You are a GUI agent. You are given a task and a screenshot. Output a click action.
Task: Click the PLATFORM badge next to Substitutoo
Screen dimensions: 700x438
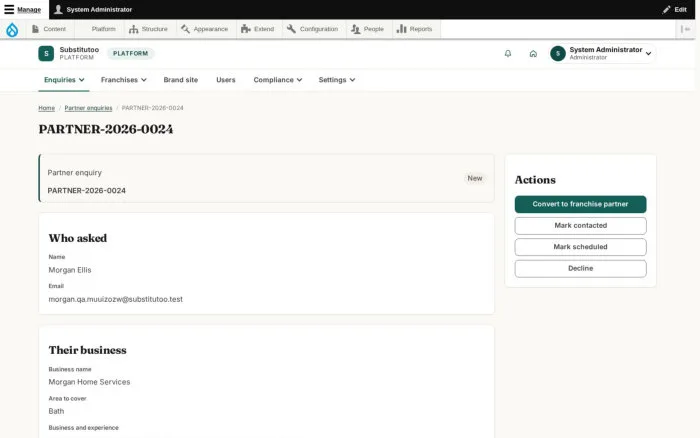coord(130,54)
